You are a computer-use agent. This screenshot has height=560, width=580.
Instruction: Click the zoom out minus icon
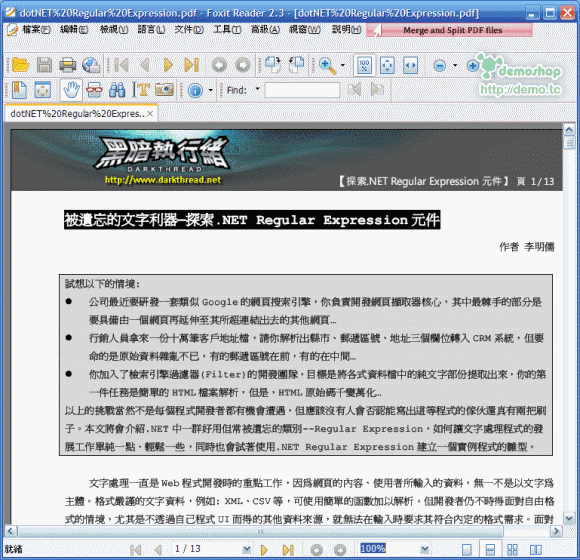439,66
